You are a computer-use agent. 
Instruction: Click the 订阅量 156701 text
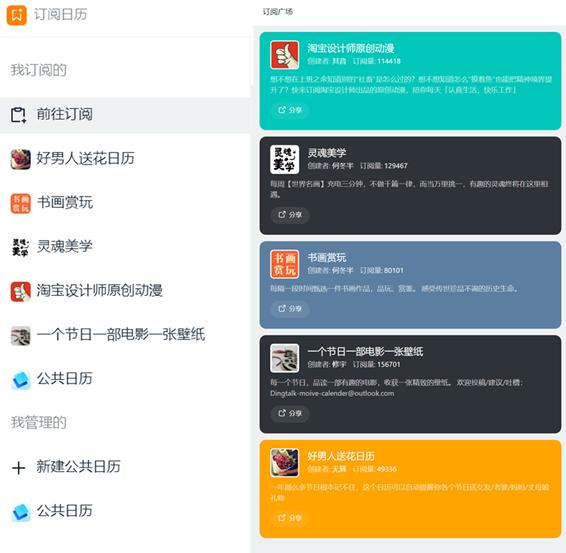[x=376, y=364]
